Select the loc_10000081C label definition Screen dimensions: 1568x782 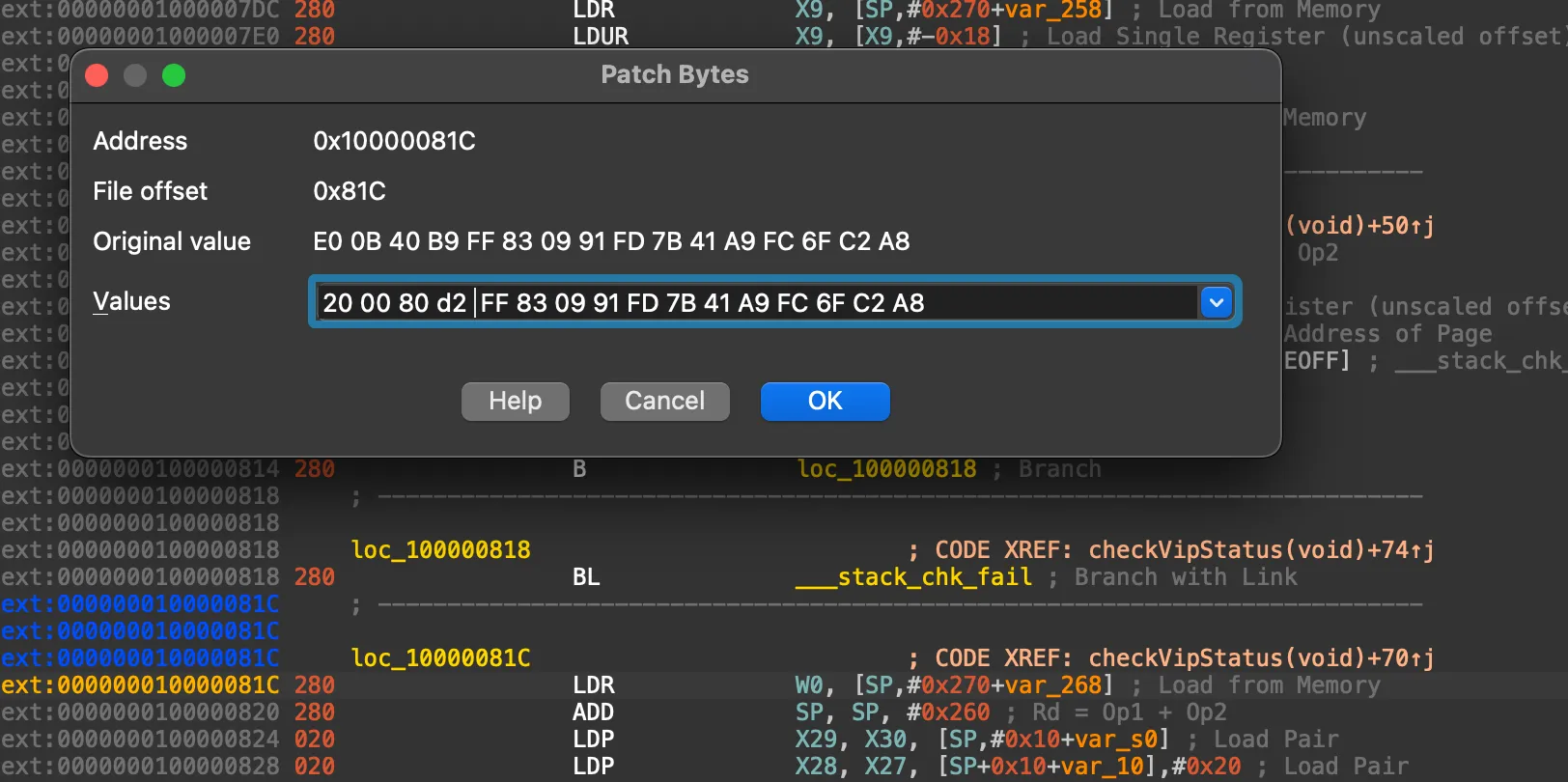coord(440,658)
